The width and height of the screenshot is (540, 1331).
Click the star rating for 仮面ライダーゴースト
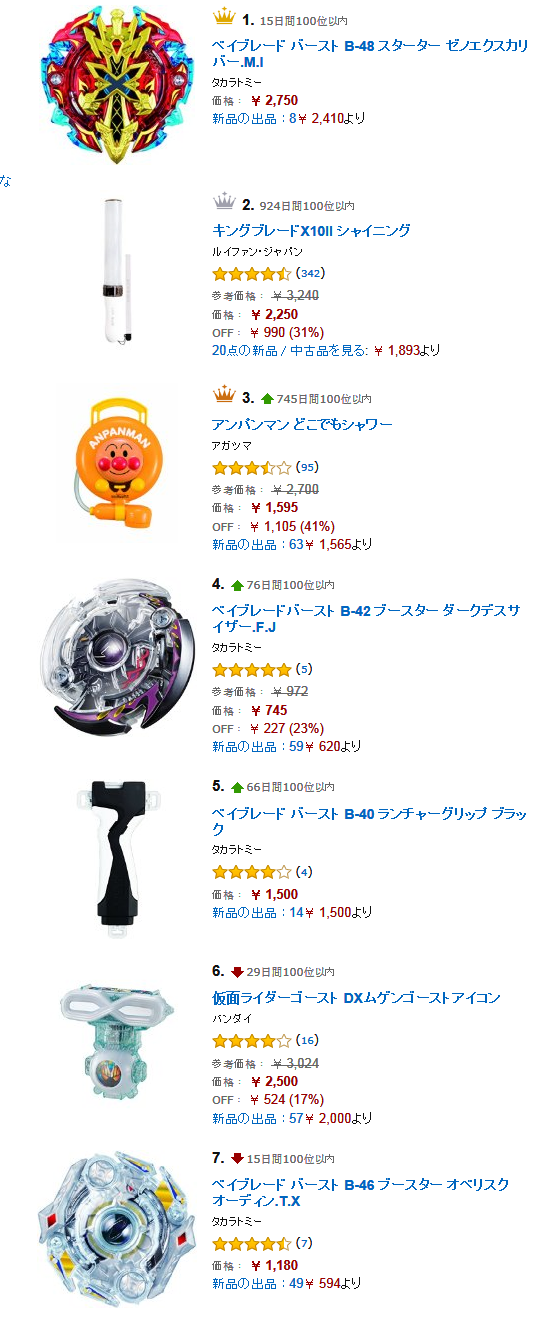click(252, 1041)
